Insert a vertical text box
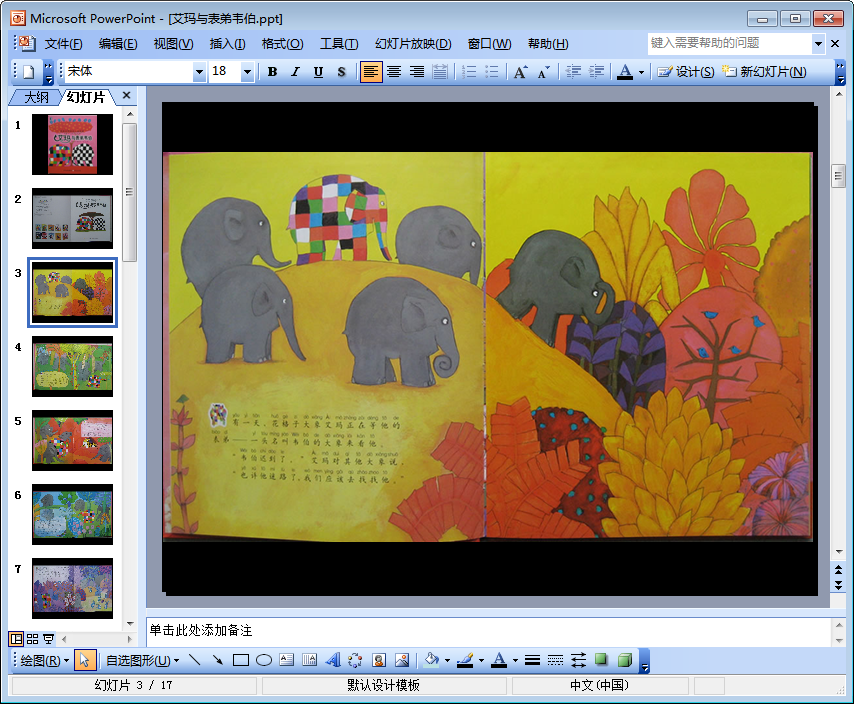The height and width of the screenshot is (704, 854). pos(309,661)
